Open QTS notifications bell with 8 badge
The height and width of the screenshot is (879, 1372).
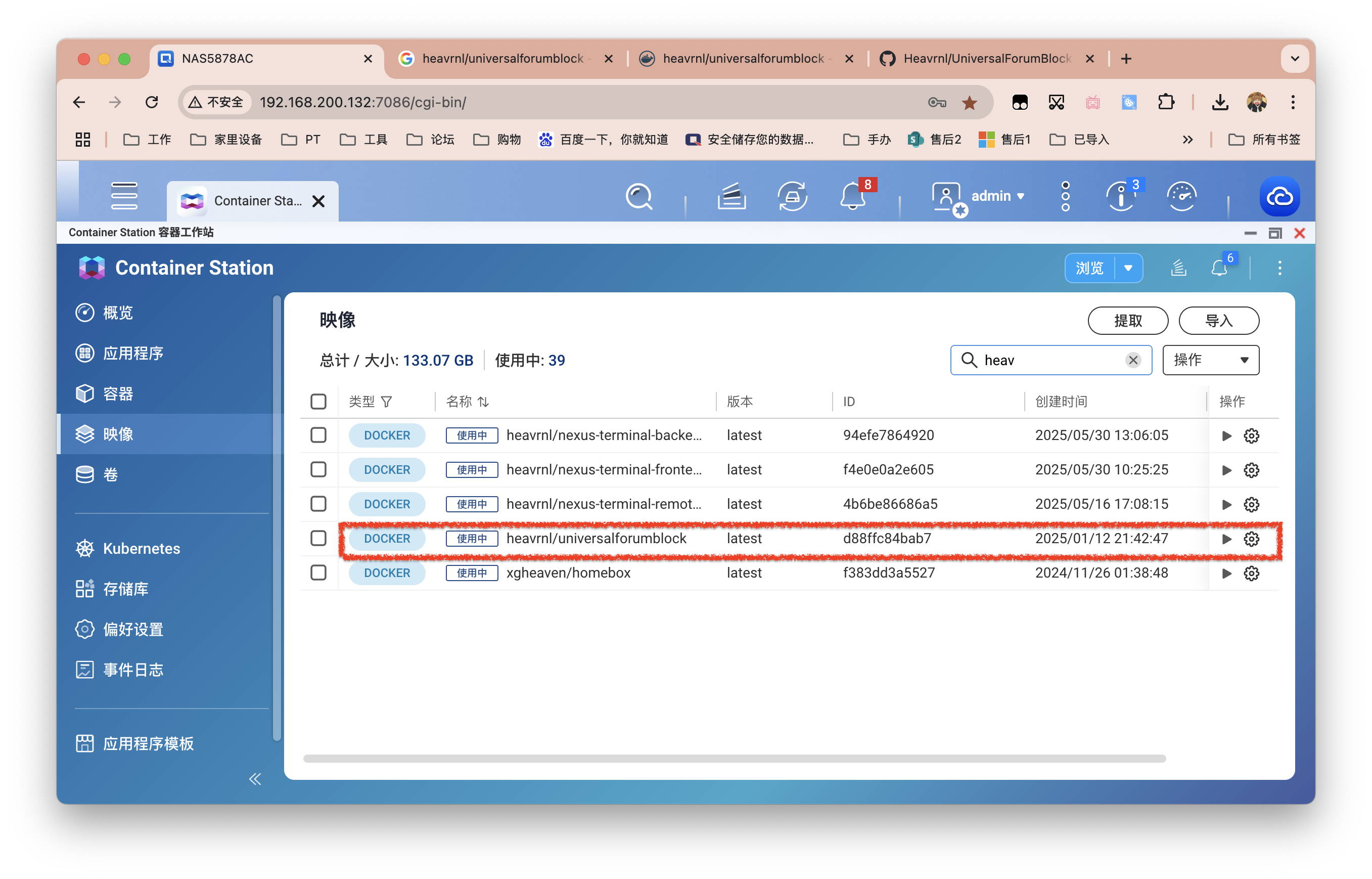click(x=854, y=196)
